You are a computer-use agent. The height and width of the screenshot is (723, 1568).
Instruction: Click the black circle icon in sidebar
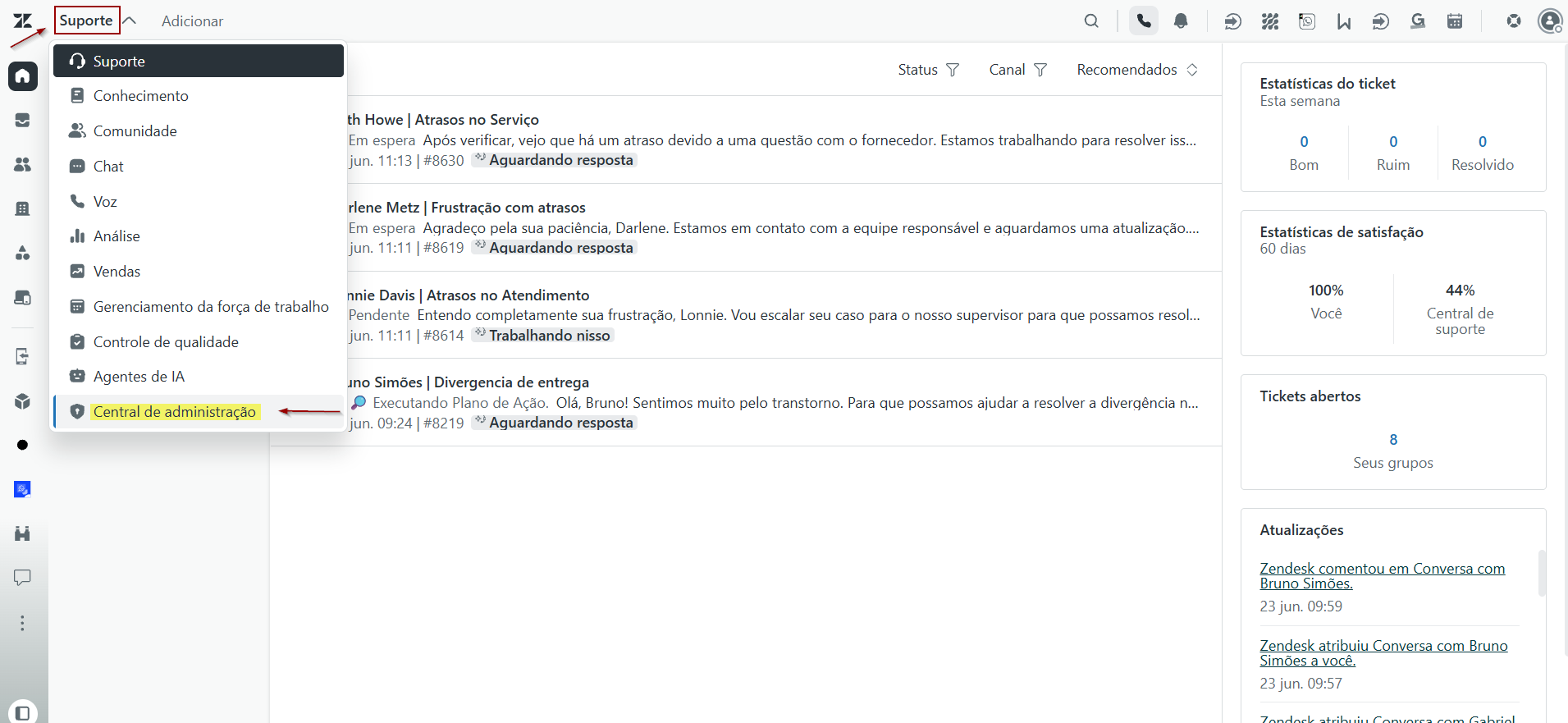[23, 445]
